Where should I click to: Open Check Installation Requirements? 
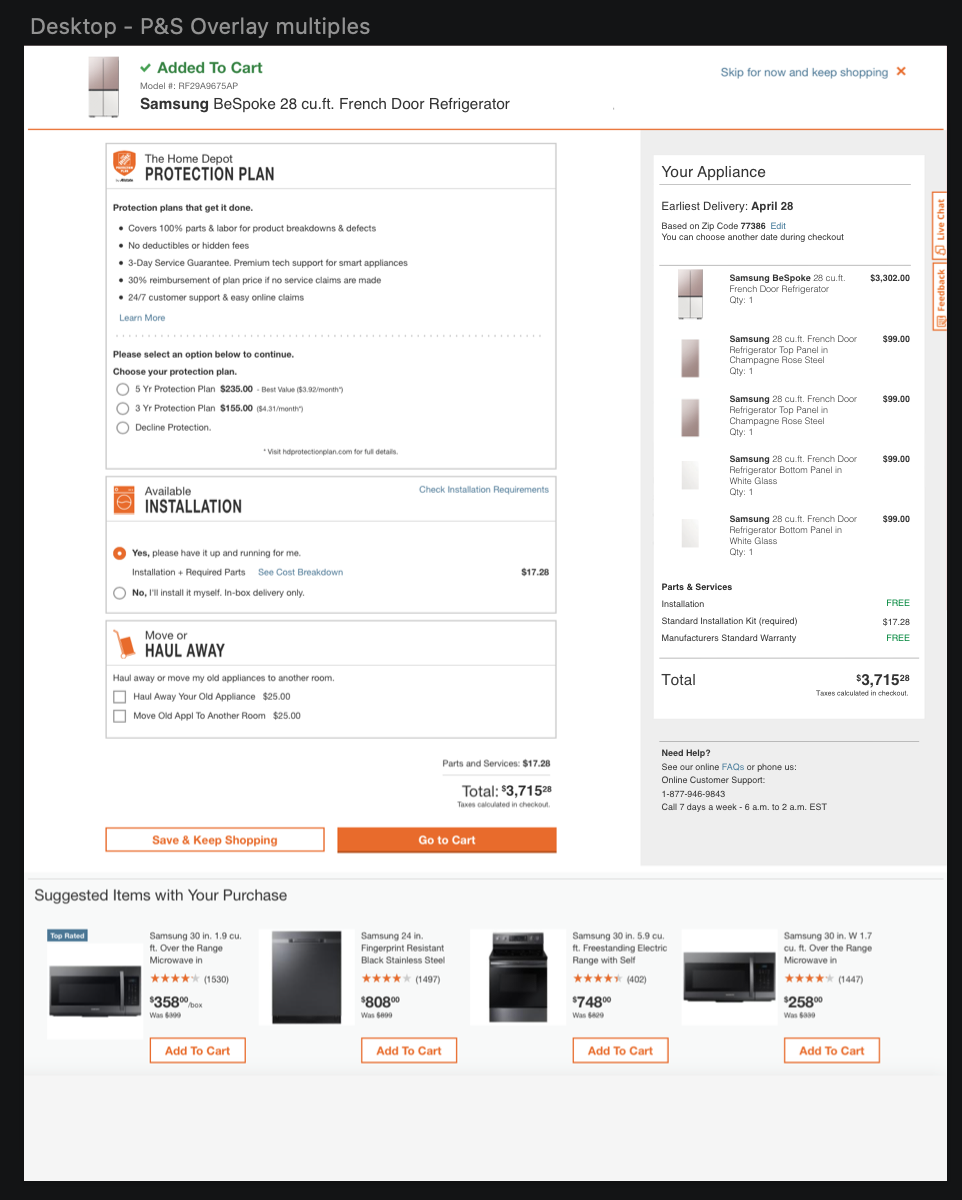(x=484, y=490)
